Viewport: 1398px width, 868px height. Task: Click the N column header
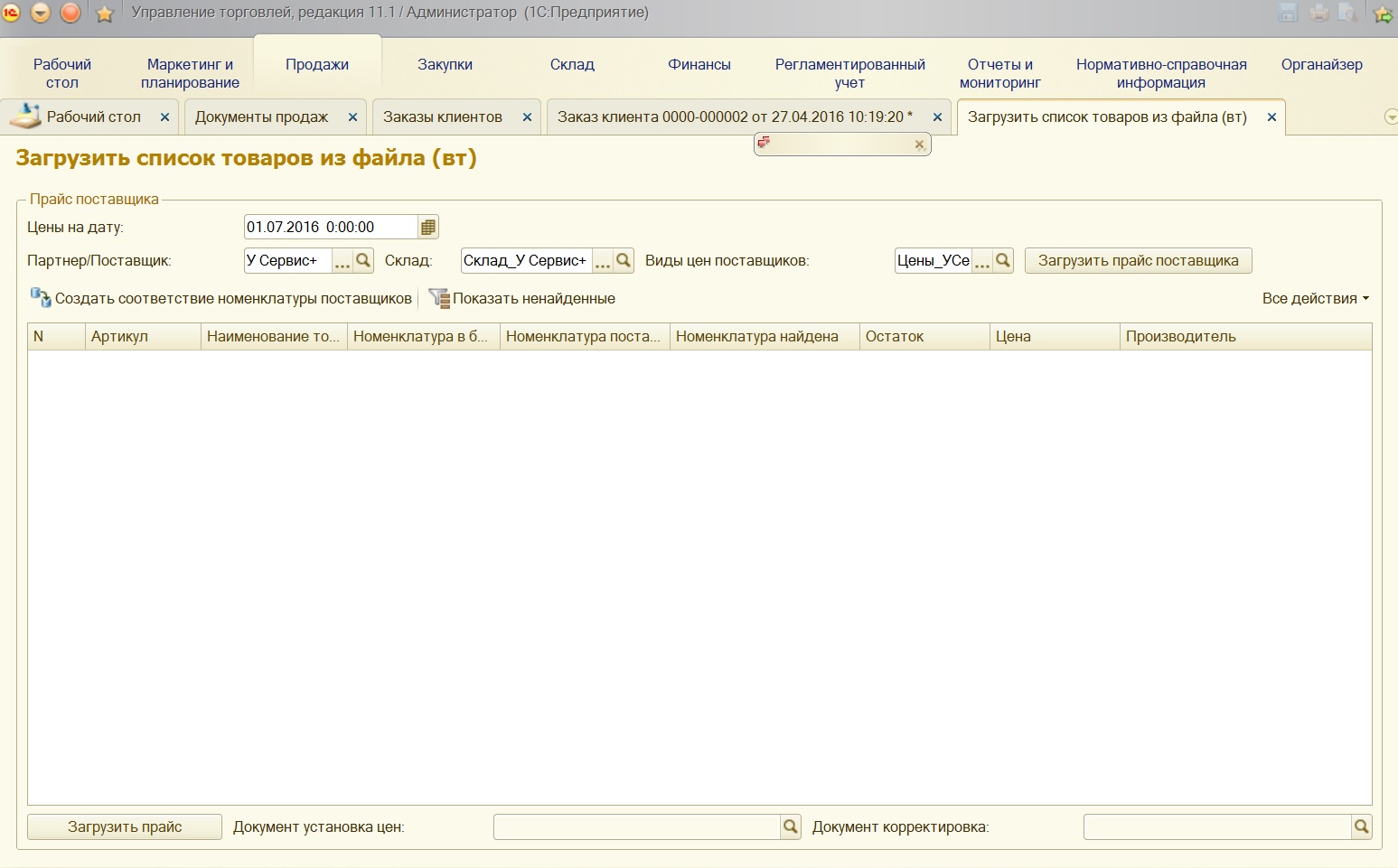(x=56, y=337)
